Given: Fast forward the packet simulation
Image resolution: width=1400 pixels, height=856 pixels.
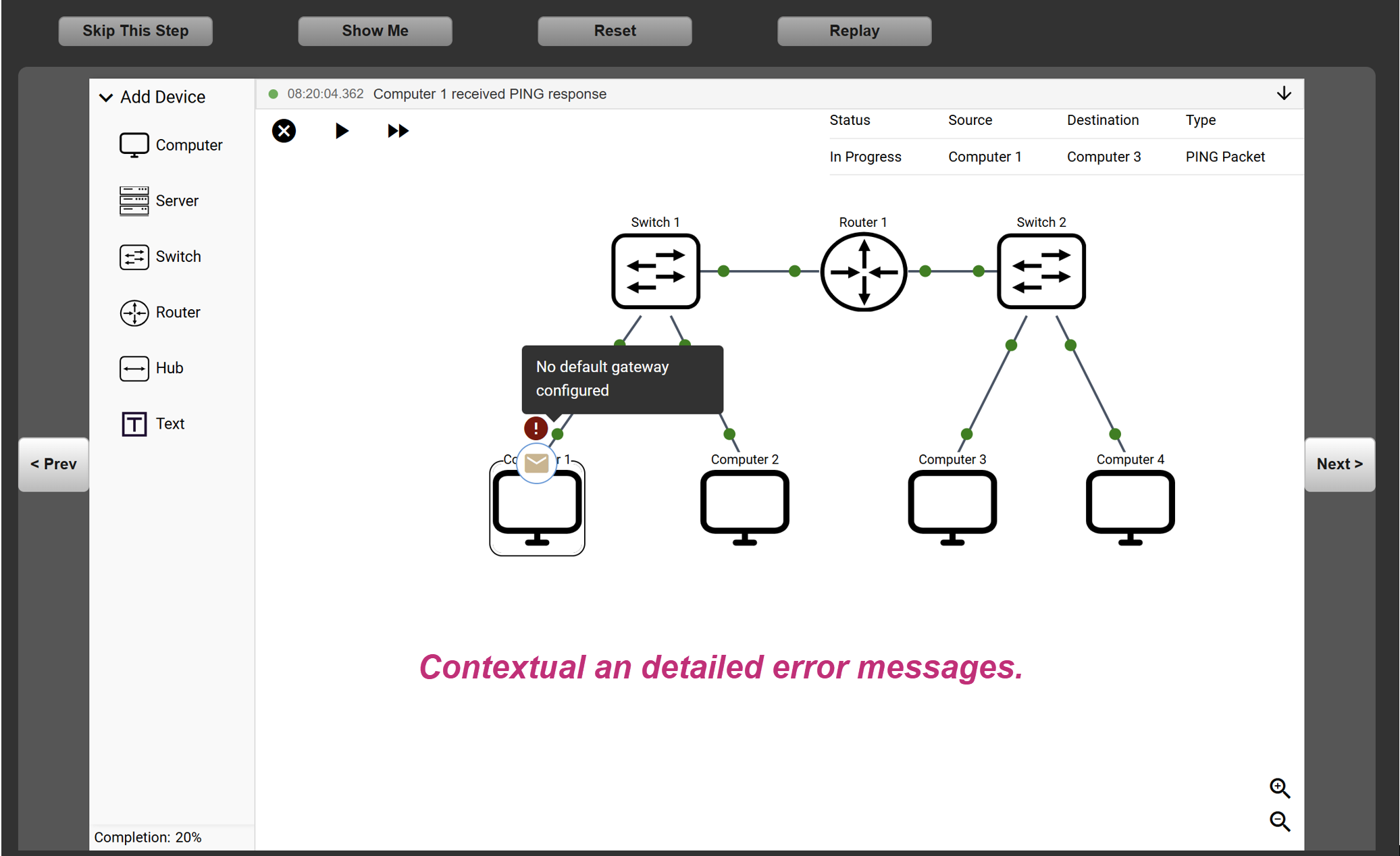Looking at the screenshot, I should click(x=398, y=131).
